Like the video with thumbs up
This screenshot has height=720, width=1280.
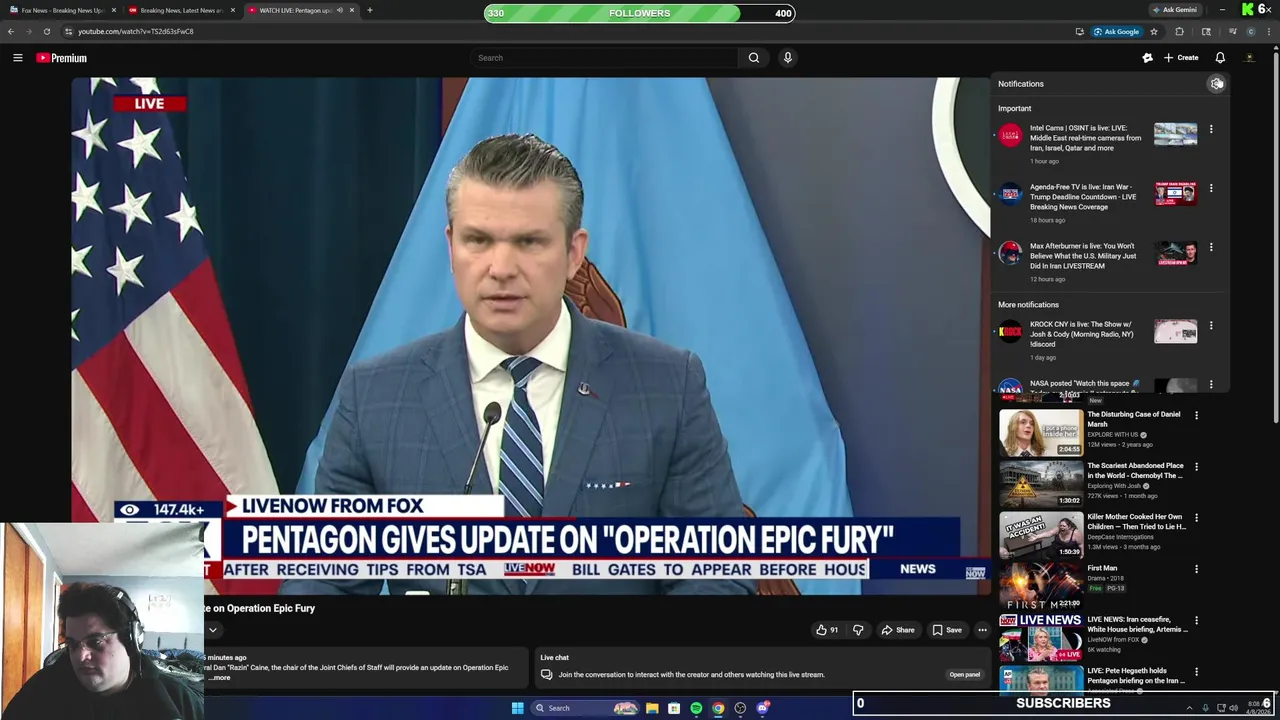pyautogui.click(x=827, y=630)
